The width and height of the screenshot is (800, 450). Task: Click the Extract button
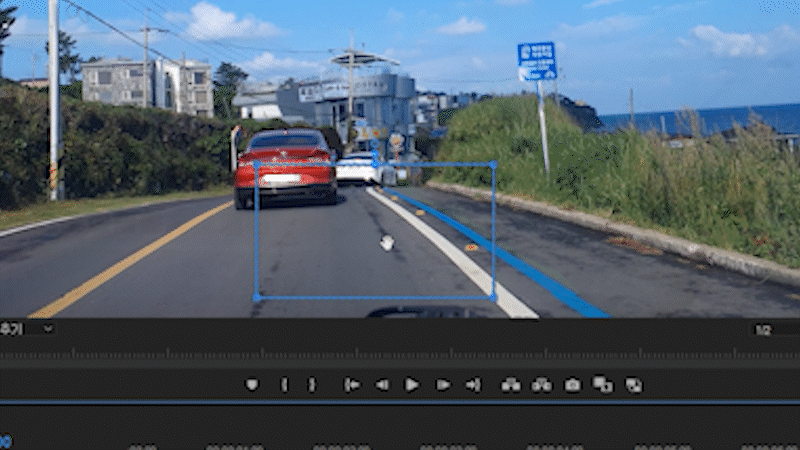pyautogui.click(x=541, y=385)
